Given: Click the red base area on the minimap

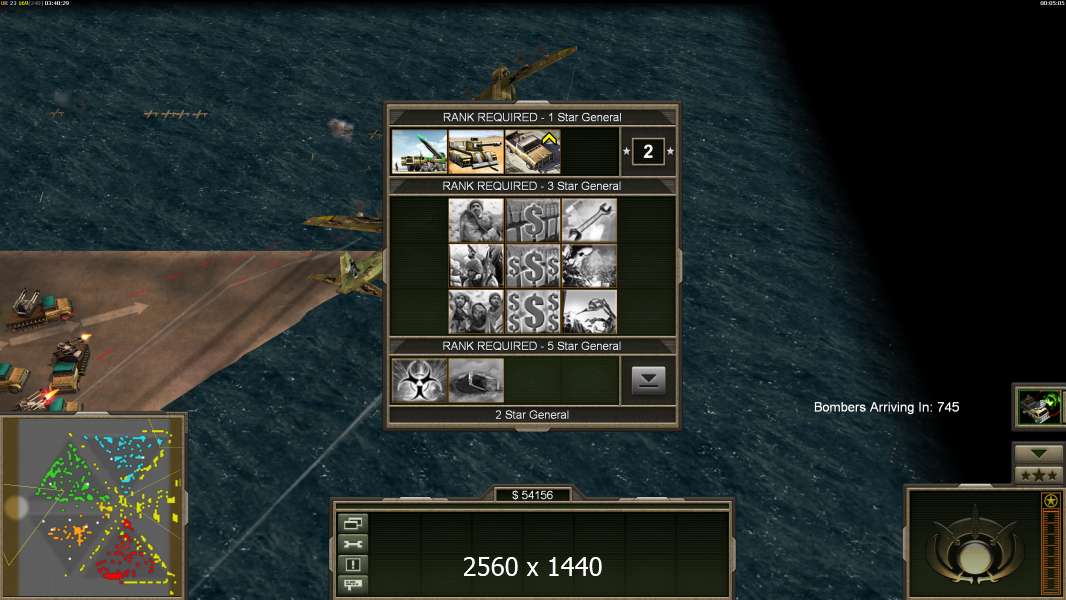Looking at the screenshot, I should click(x=124, y=552).
